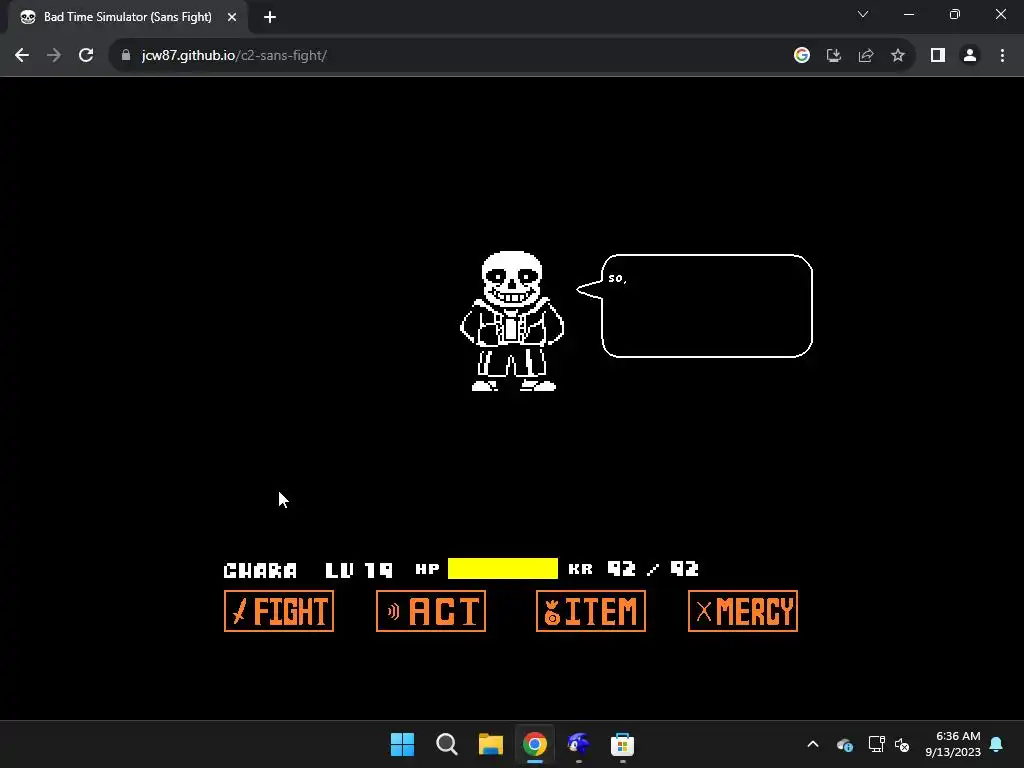
Task: Minimize the Chrome window
Action: [909, 14]
